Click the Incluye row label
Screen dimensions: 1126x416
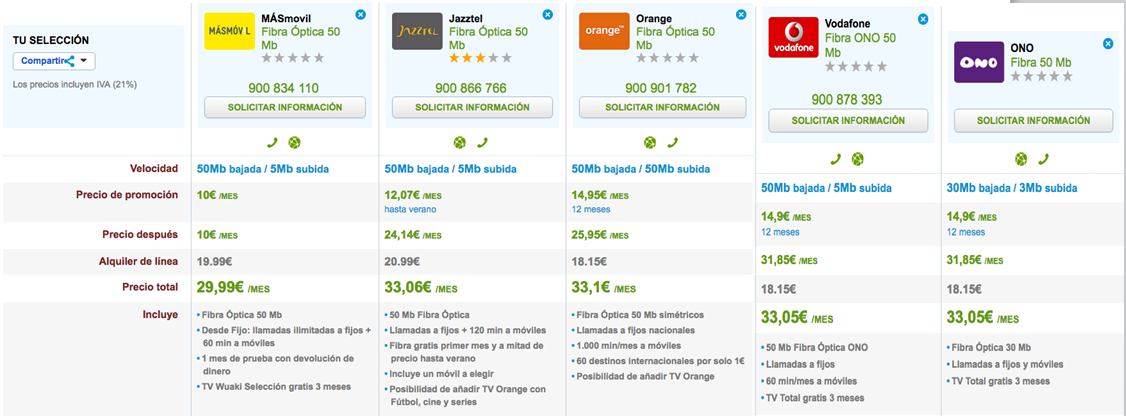[x=161, y=315]
